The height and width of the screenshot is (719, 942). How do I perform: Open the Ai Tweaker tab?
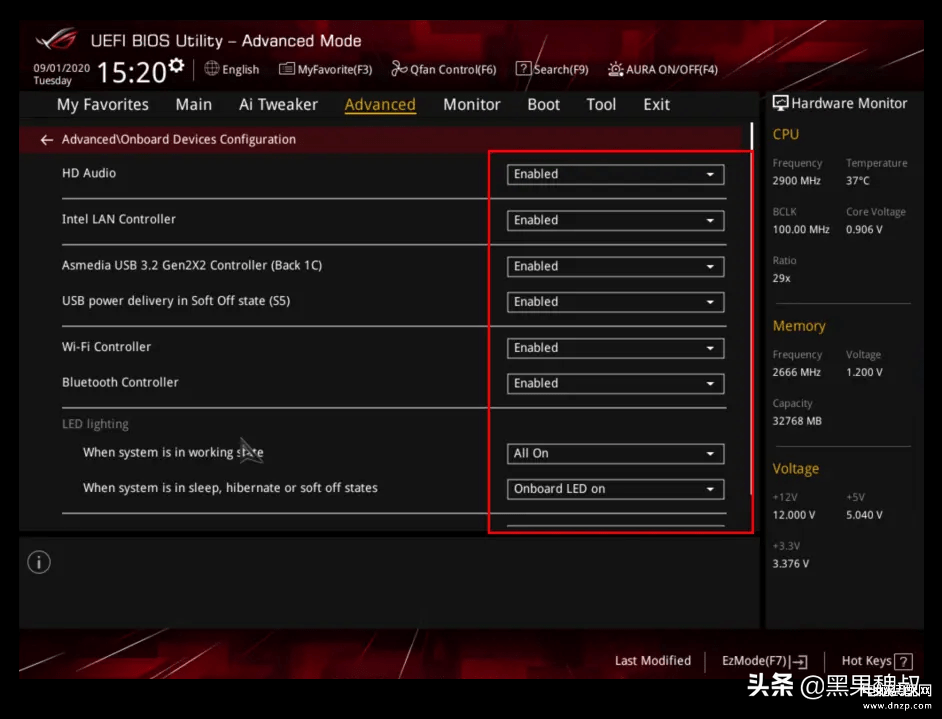click(278, 105)
